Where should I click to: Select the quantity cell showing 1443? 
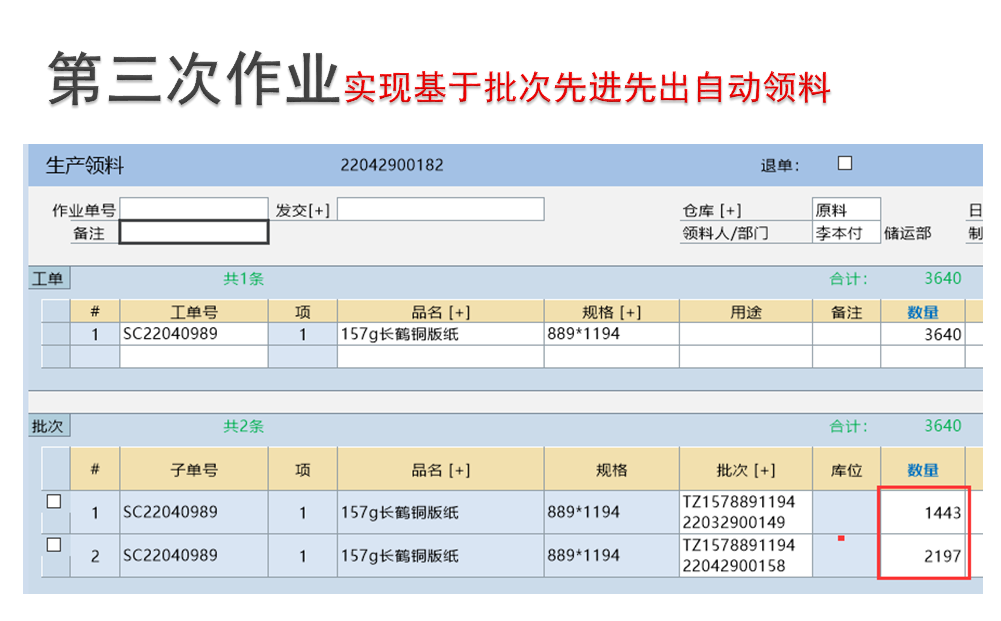click(923, 512)
